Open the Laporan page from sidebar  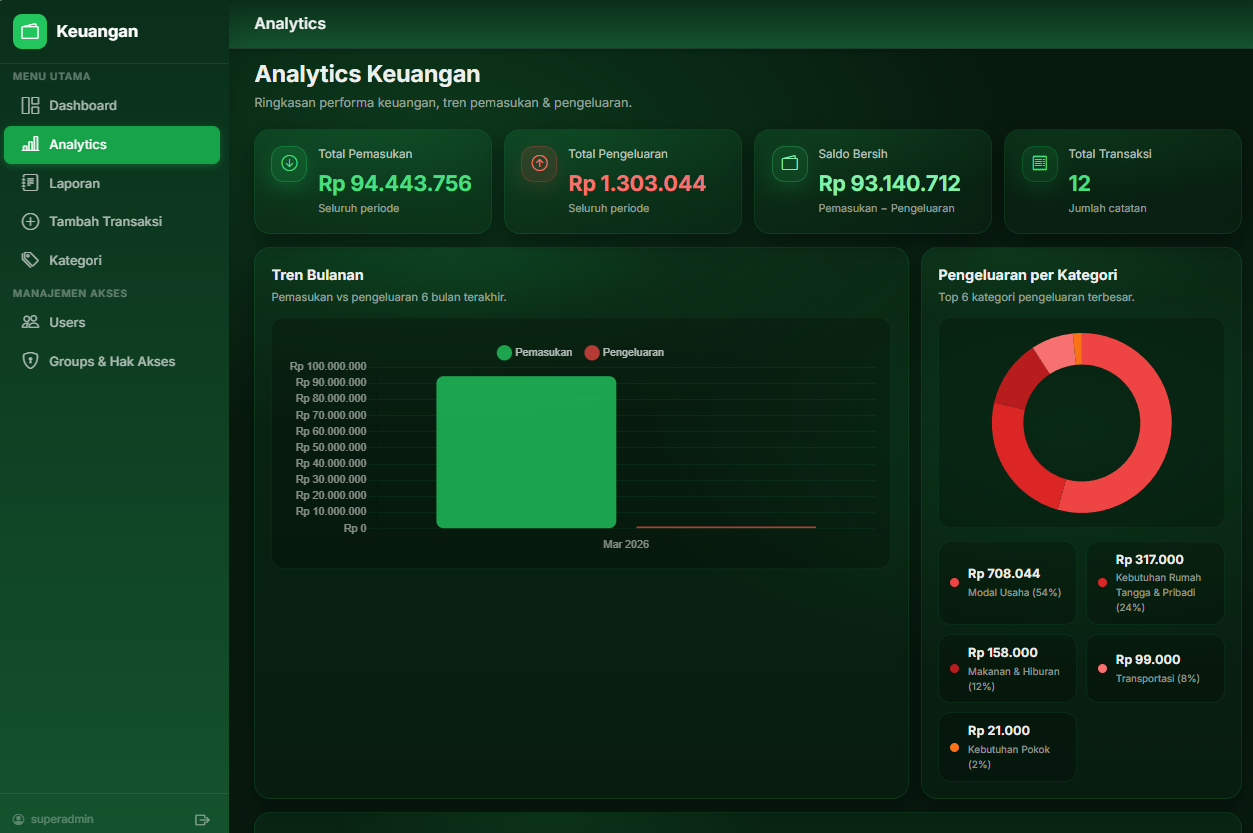point(75,184)
